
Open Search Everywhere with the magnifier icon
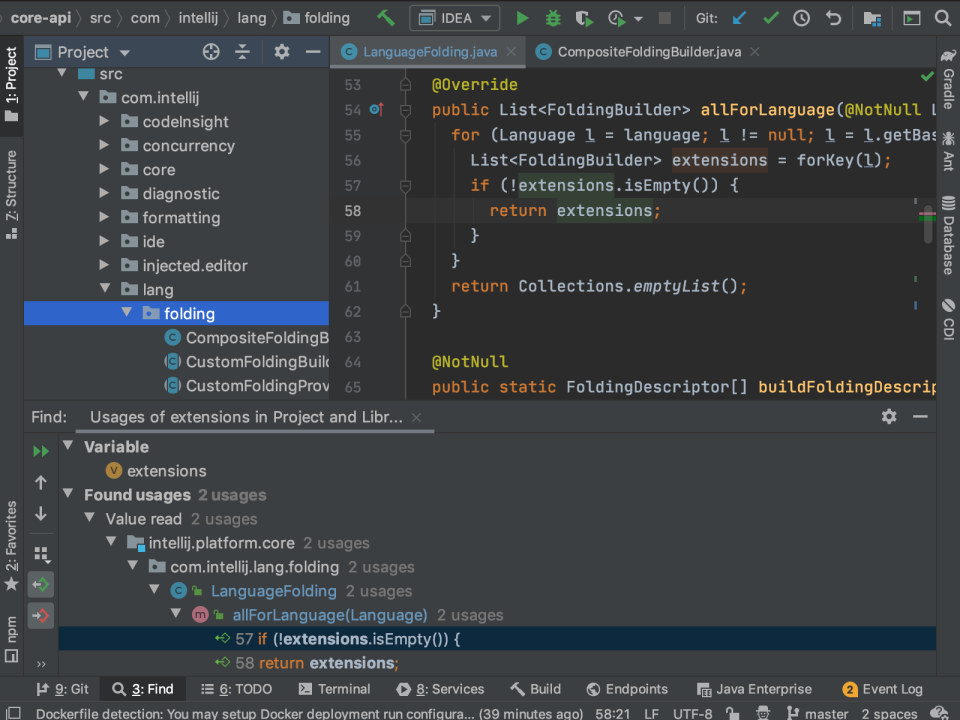[943, 17]
